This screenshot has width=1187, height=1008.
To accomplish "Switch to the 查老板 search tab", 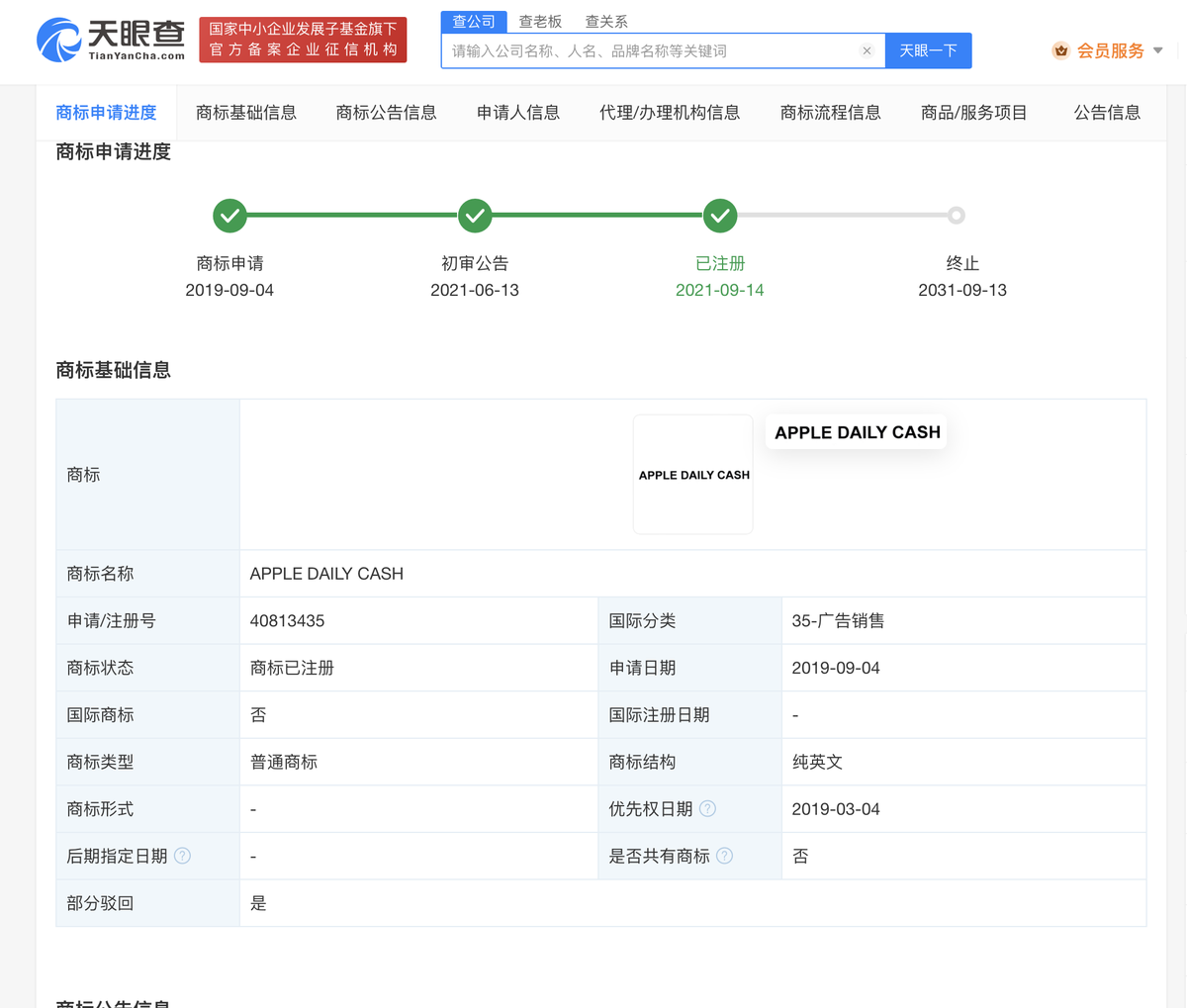I will coord(540,21).
